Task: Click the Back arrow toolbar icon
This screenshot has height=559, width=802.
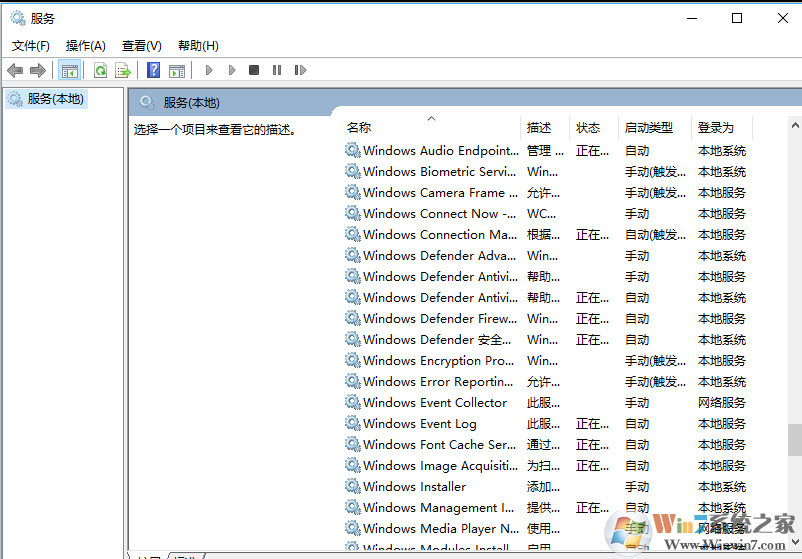Action: [x=15, y=70]
